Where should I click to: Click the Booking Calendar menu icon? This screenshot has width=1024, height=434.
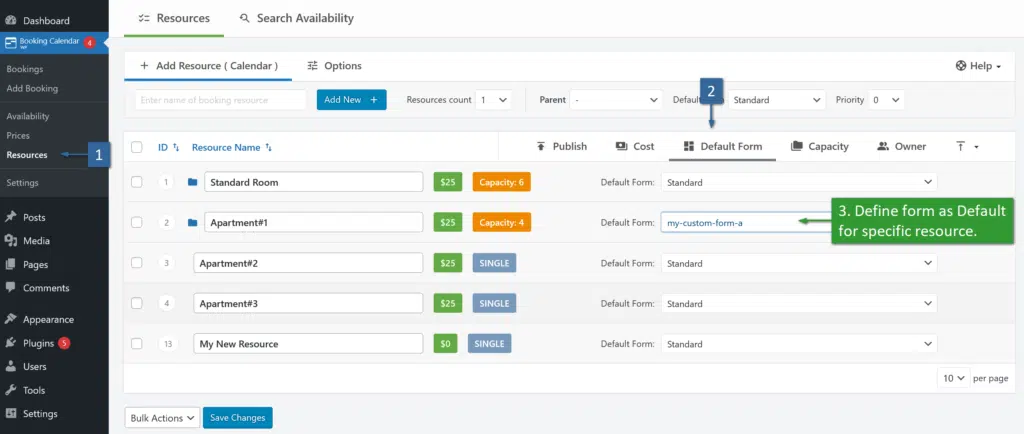(10, 43)
